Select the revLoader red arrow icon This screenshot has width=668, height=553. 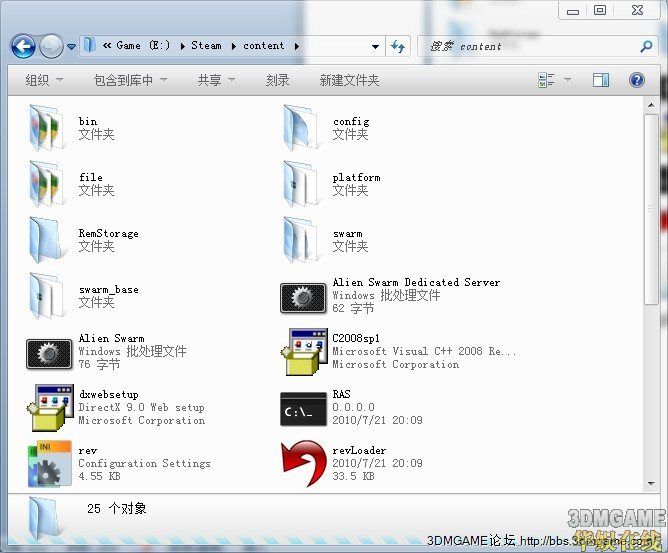coord(304,464)
